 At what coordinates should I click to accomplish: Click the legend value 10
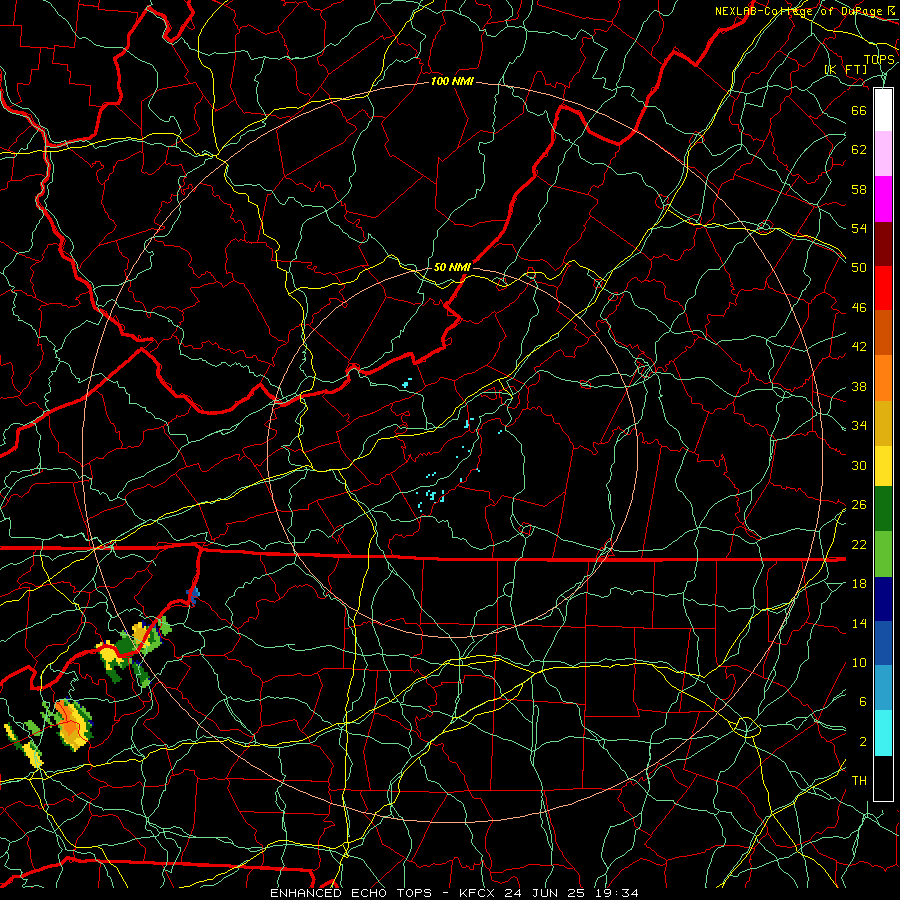coord(859,663)
